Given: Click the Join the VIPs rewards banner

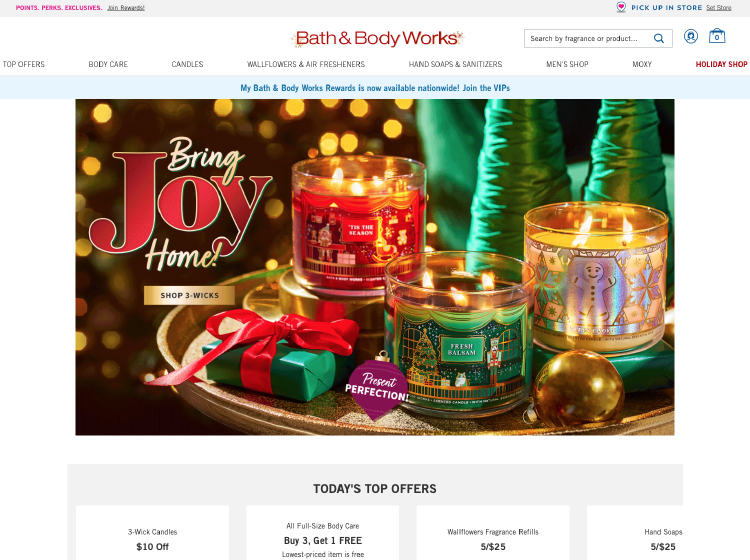Looking at the screenshot, I should [x=375, y=88].
